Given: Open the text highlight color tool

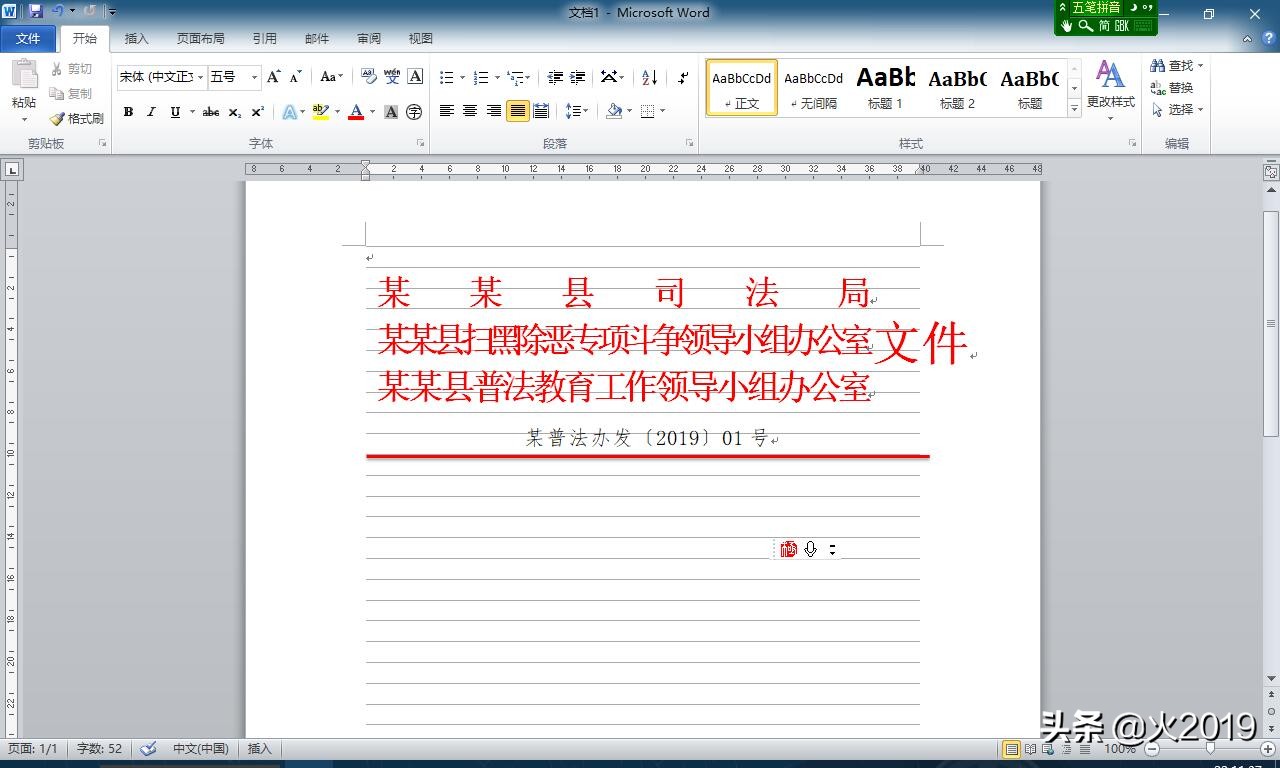Looking at the screenshot, I should (x=320, y=112).
